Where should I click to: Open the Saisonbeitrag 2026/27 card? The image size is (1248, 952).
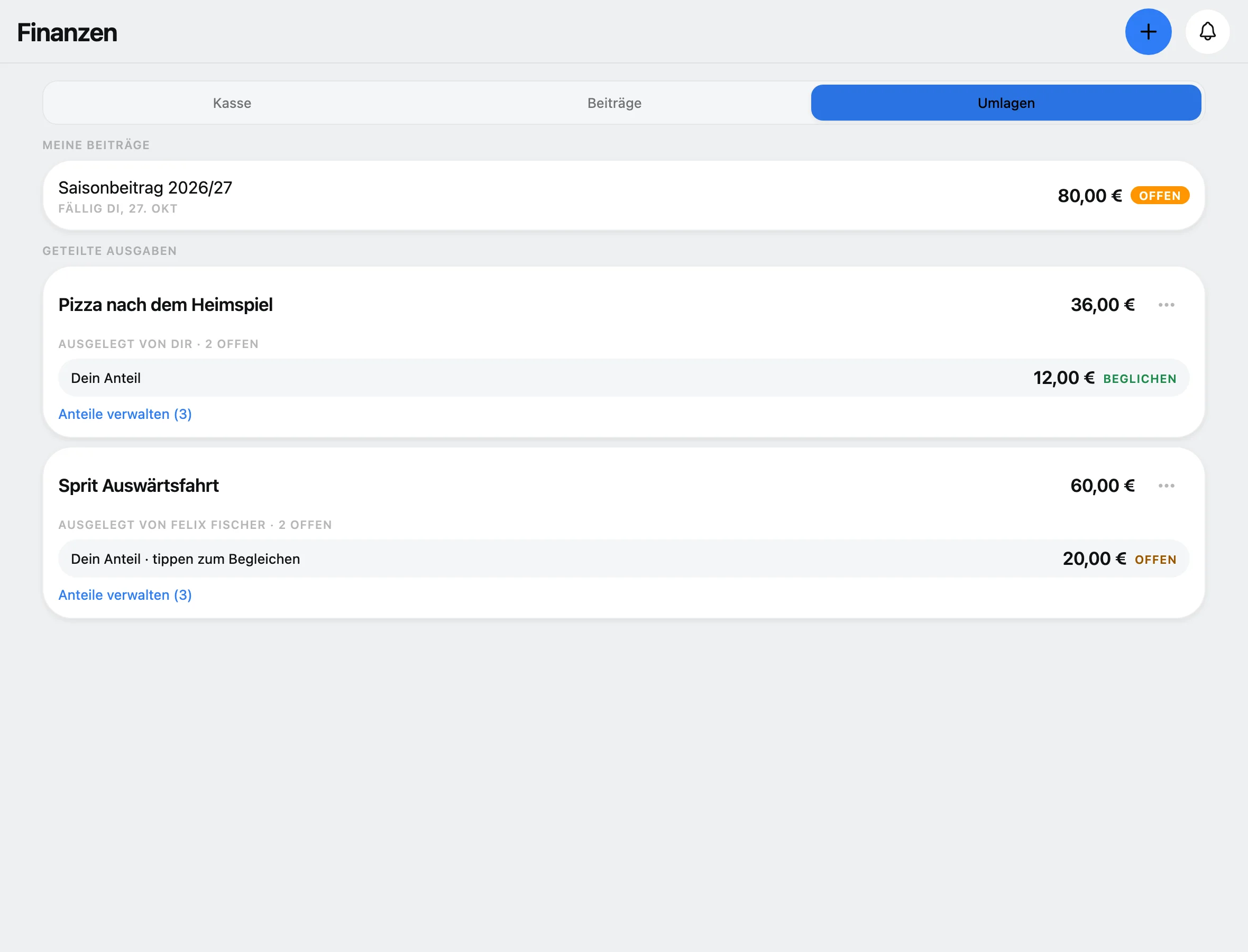623,196
